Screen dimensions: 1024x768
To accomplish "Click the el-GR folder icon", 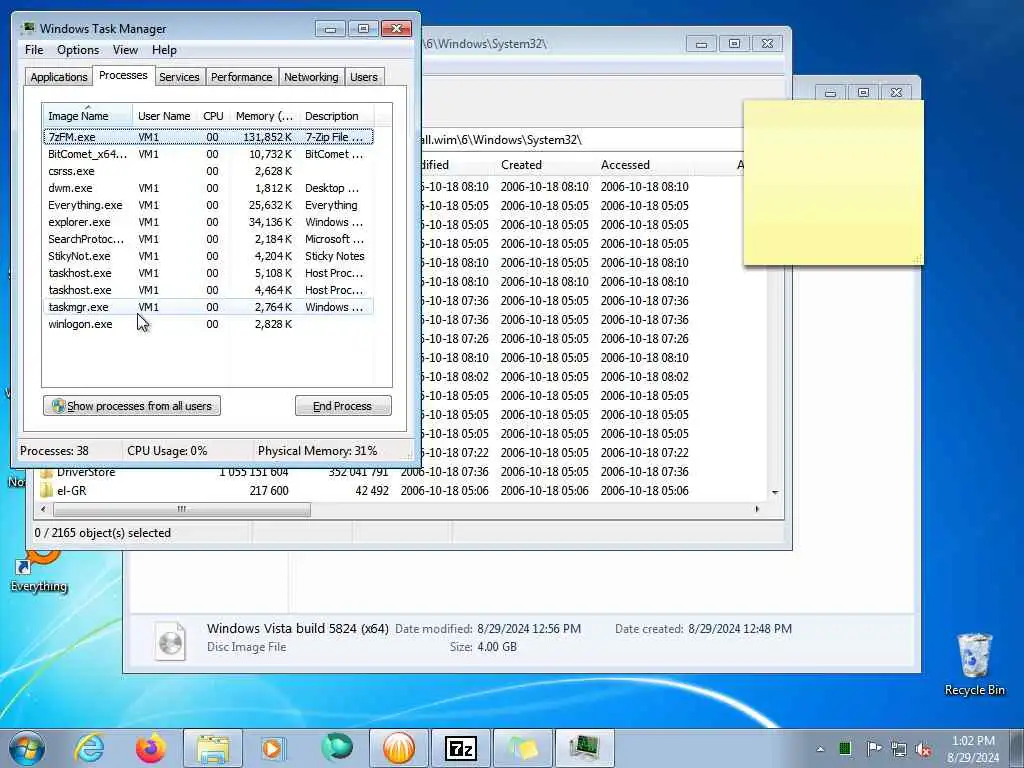I will pos(46,490).
